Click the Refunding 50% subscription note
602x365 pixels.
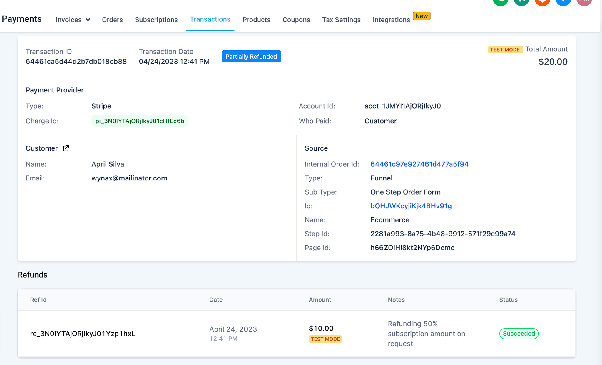point(426,334)
